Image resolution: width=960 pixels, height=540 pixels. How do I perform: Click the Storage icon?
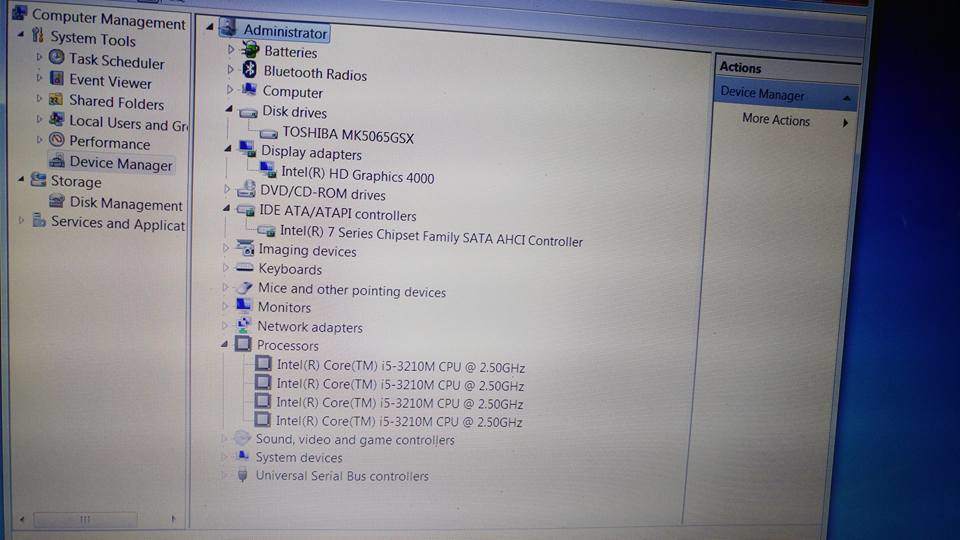(38, 179)
